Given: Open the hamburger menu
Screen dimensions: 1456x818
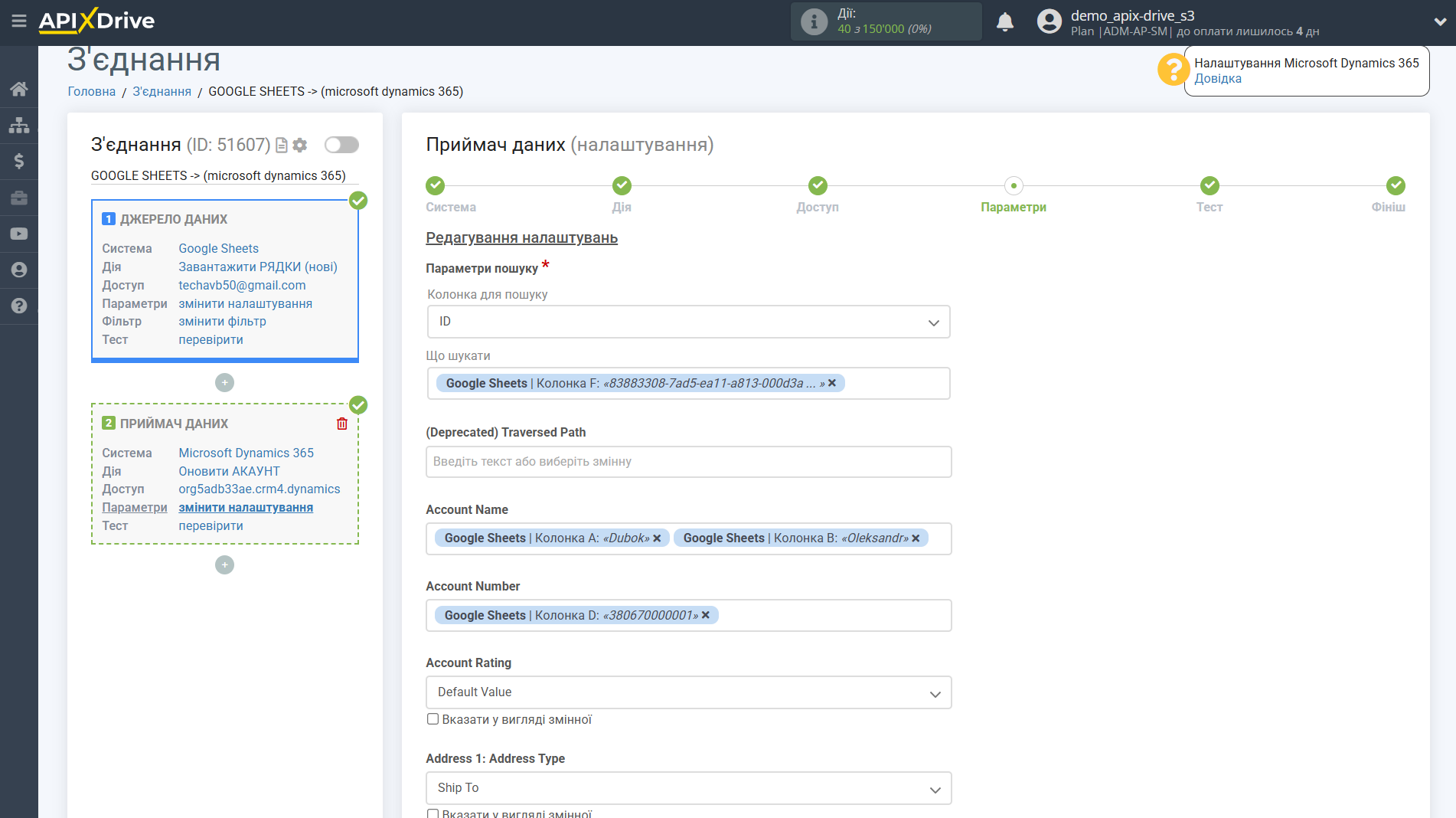Looking at the screenshot, I should (x=18, y=21).
